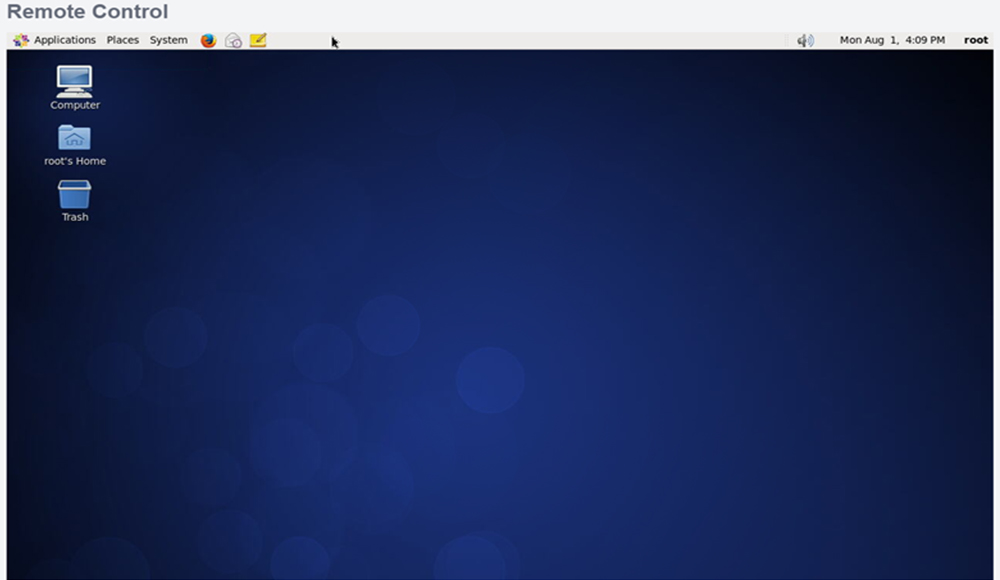Open the sticky notes launcher
Screen dimensions: 1000x580
(258, 40)
